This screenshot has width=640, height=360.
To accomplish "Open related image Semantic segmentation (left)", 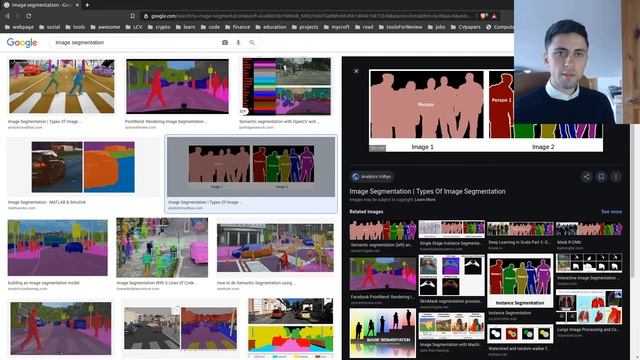I will pyautogui.click(x=383, y=231).
